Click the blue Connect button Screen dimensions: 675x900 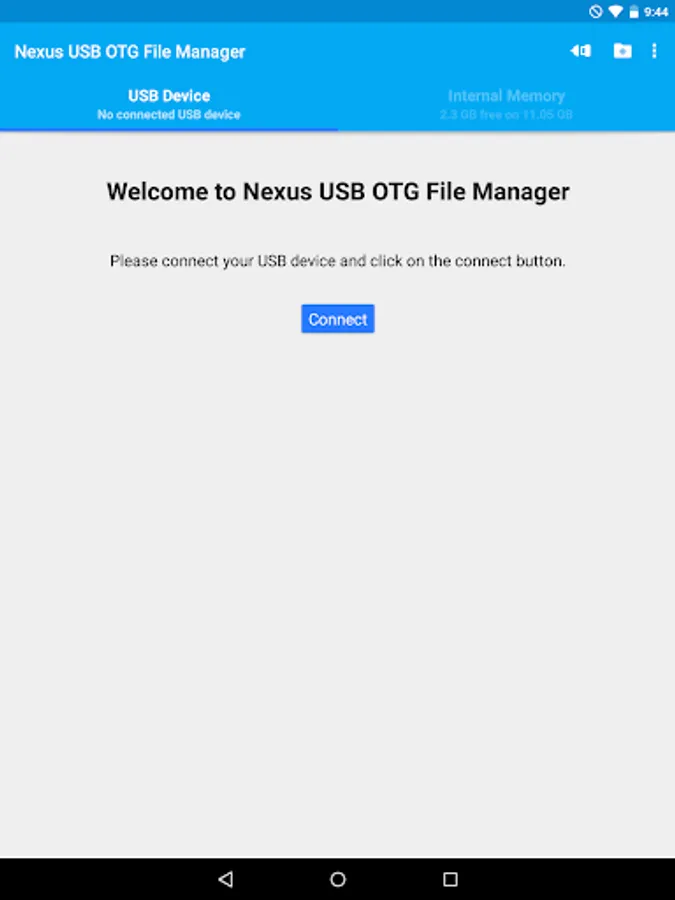point(338,319)
